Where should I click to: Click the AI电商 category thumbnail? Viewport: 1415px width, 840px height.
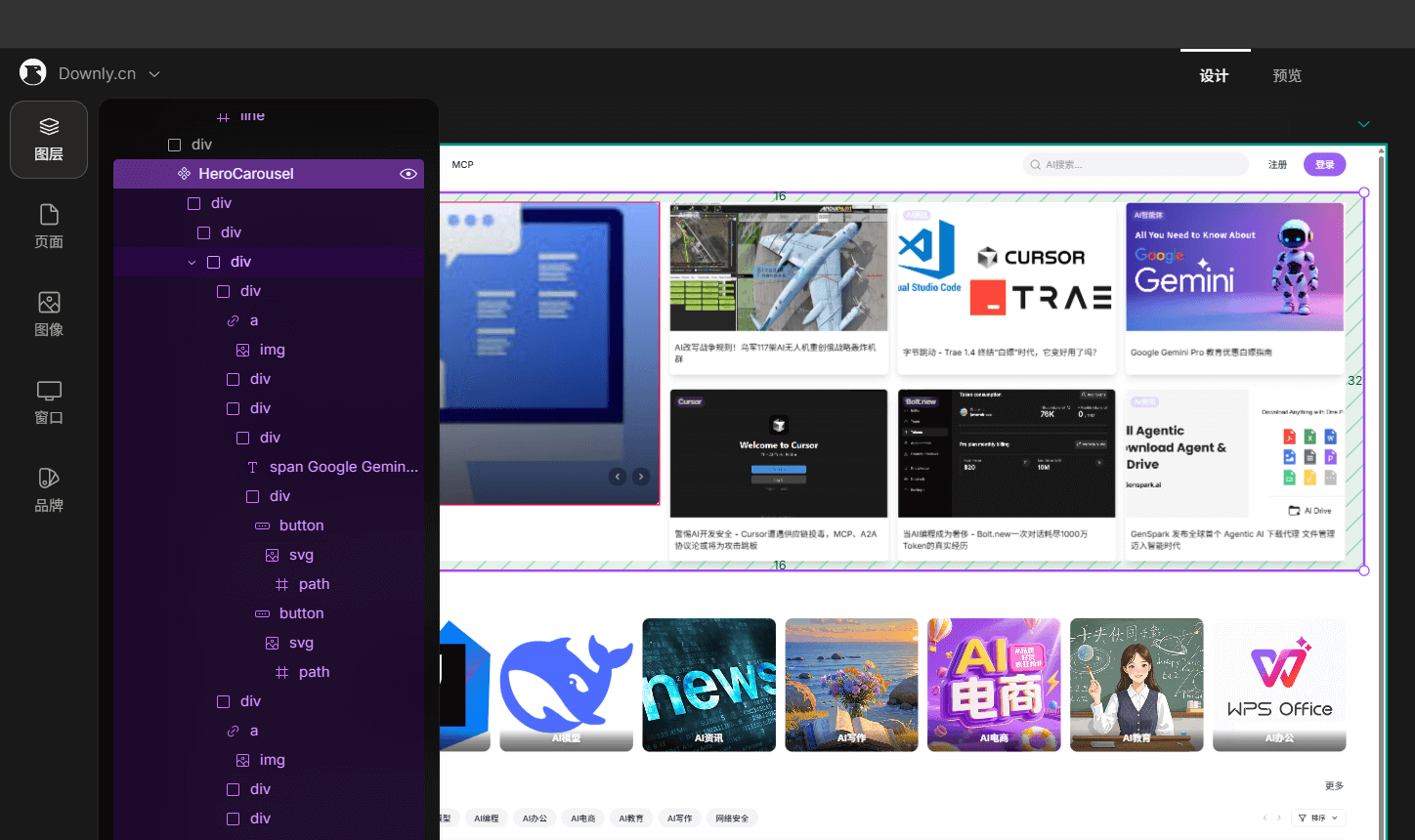[994, 685]
